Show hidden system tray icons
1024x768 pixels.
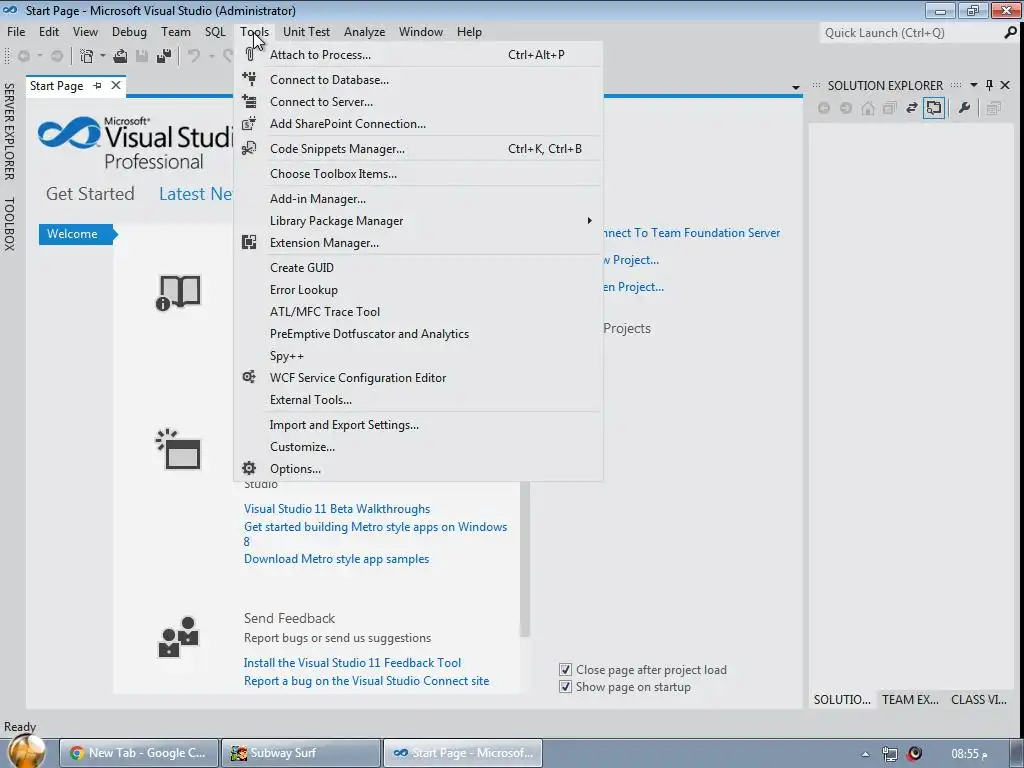865,754
